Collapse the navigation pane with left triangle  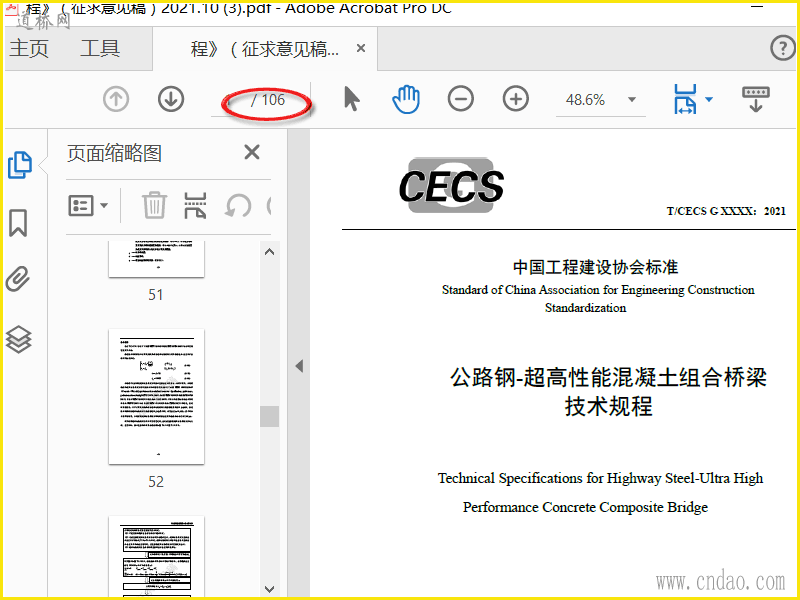[299, 366]
